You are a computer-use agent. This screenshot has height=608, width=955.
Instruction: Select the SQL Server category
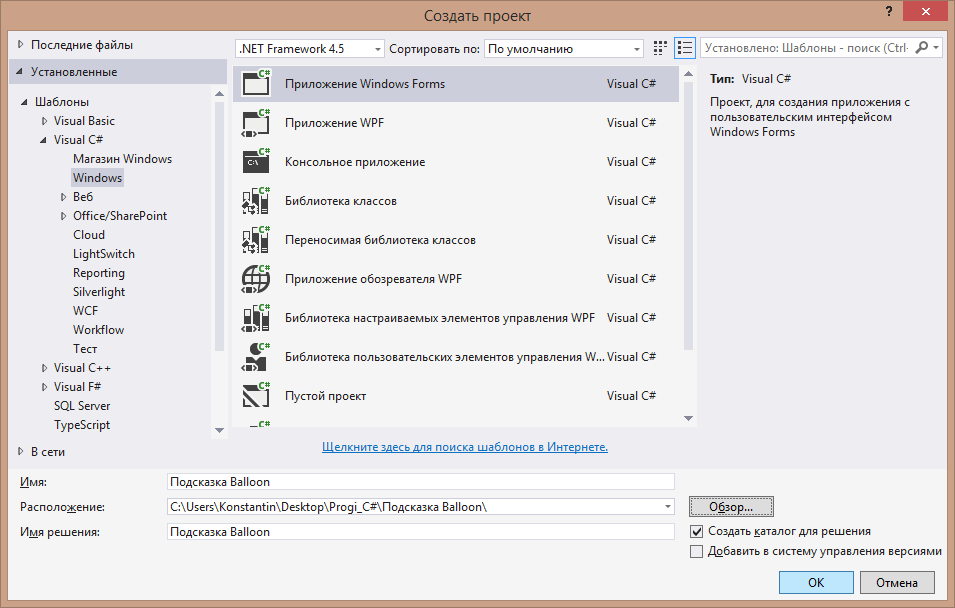pos(82,406)
